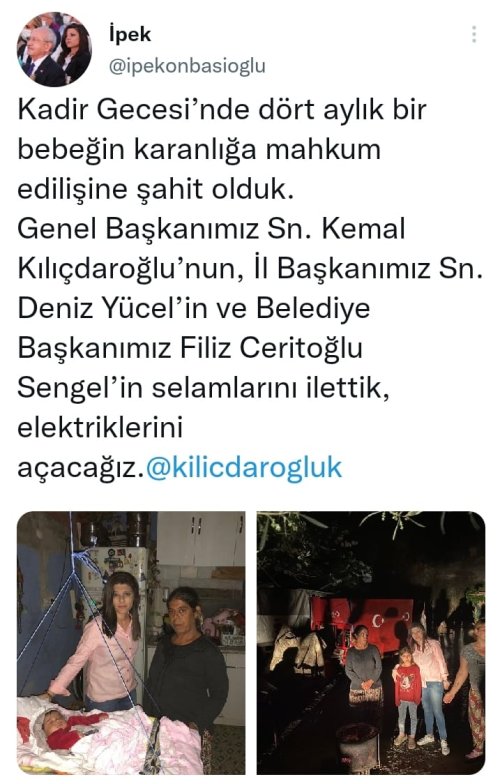This screenshot has height=784, width=500.
Task: Click the line 'Sengel'in selamlarını ilettik,'
Action: click(x=204, y=388)
